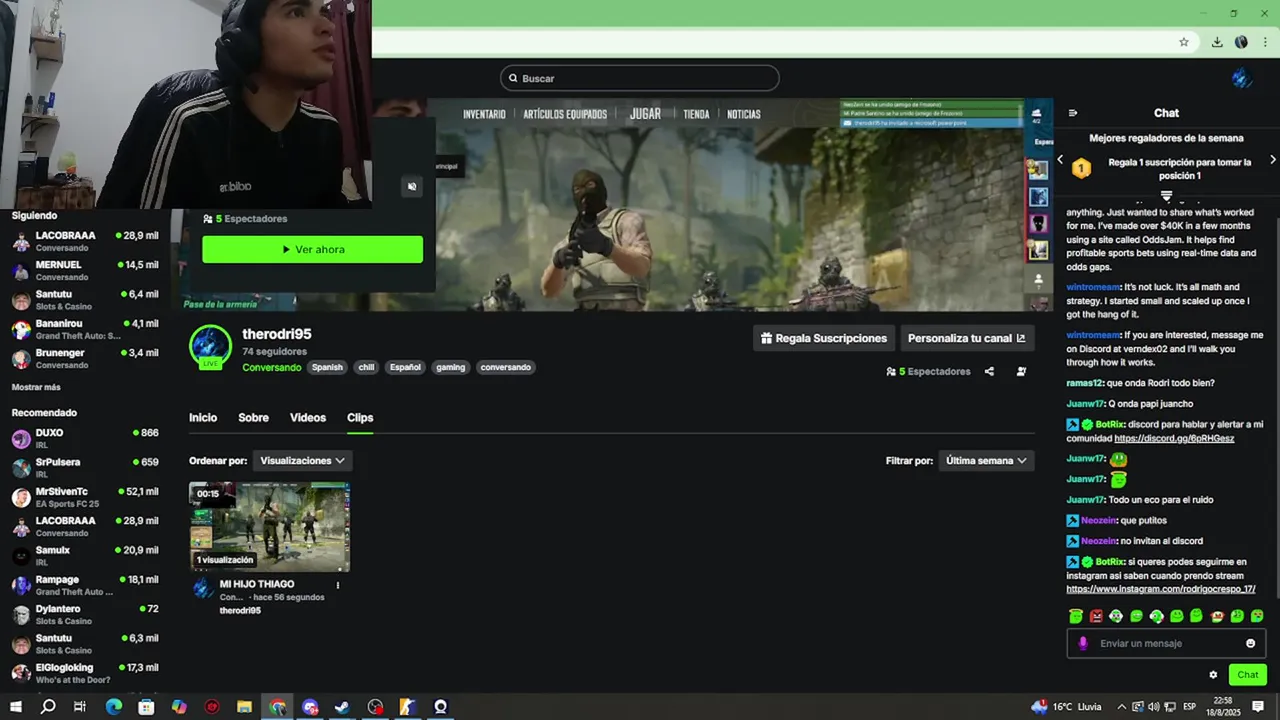Open Samulx recommended channel
This screenshot has width=1280, height=720.
click(85, 555)
